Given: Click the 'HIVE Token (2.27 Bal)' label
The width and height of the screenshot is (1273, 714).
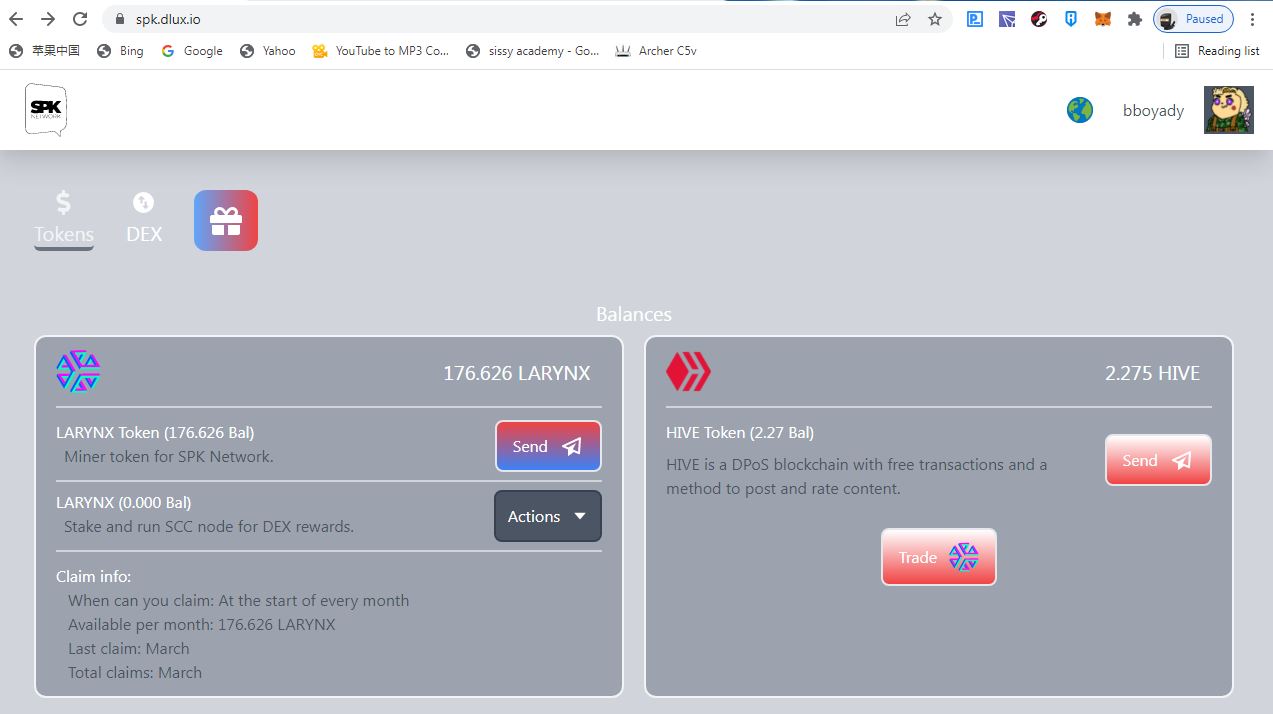Looking at the screenshot, I should tap(740, 433).
